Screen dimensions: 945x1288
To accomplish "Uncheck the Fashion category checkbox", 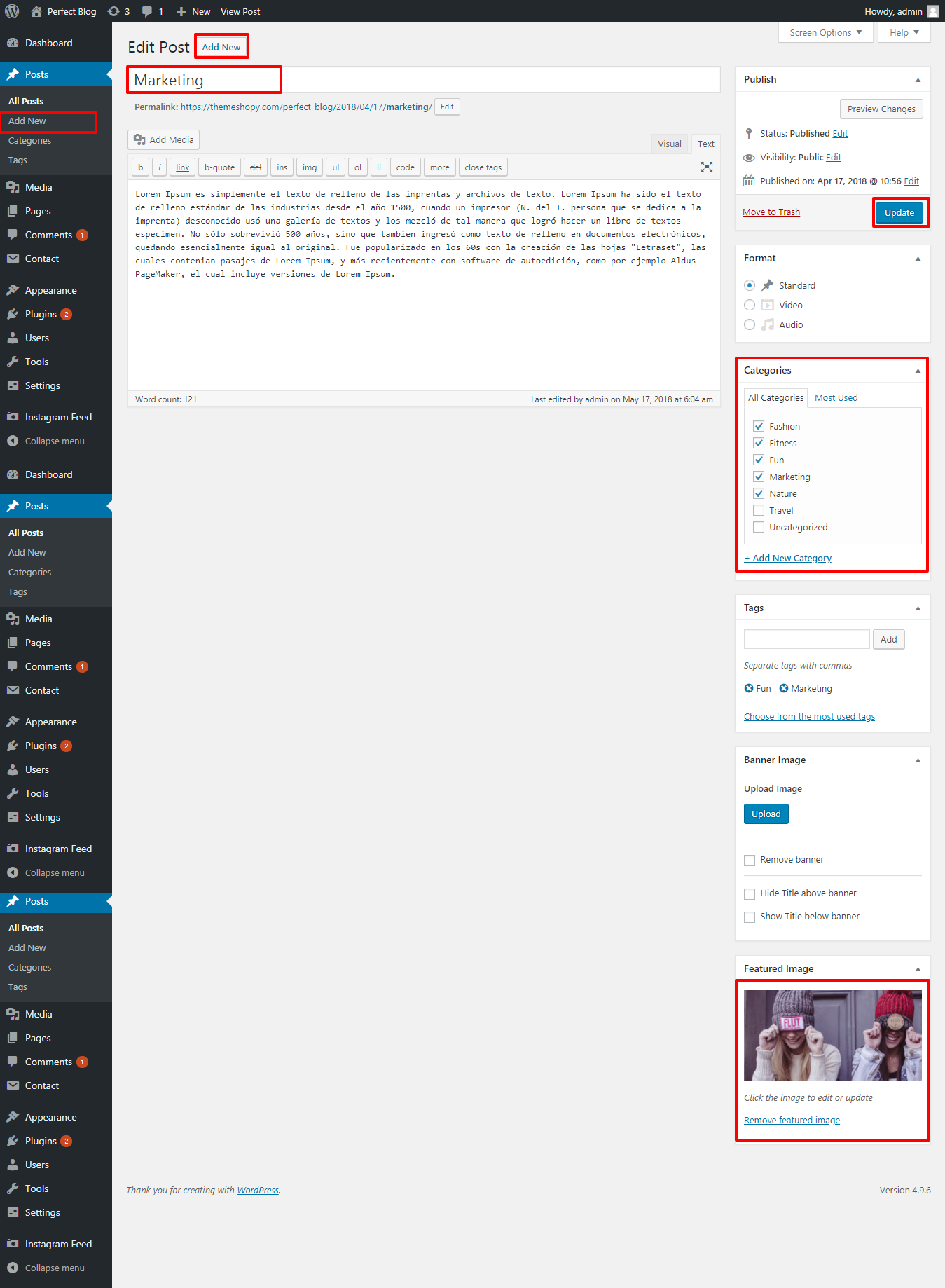I will tap(759, 426).
